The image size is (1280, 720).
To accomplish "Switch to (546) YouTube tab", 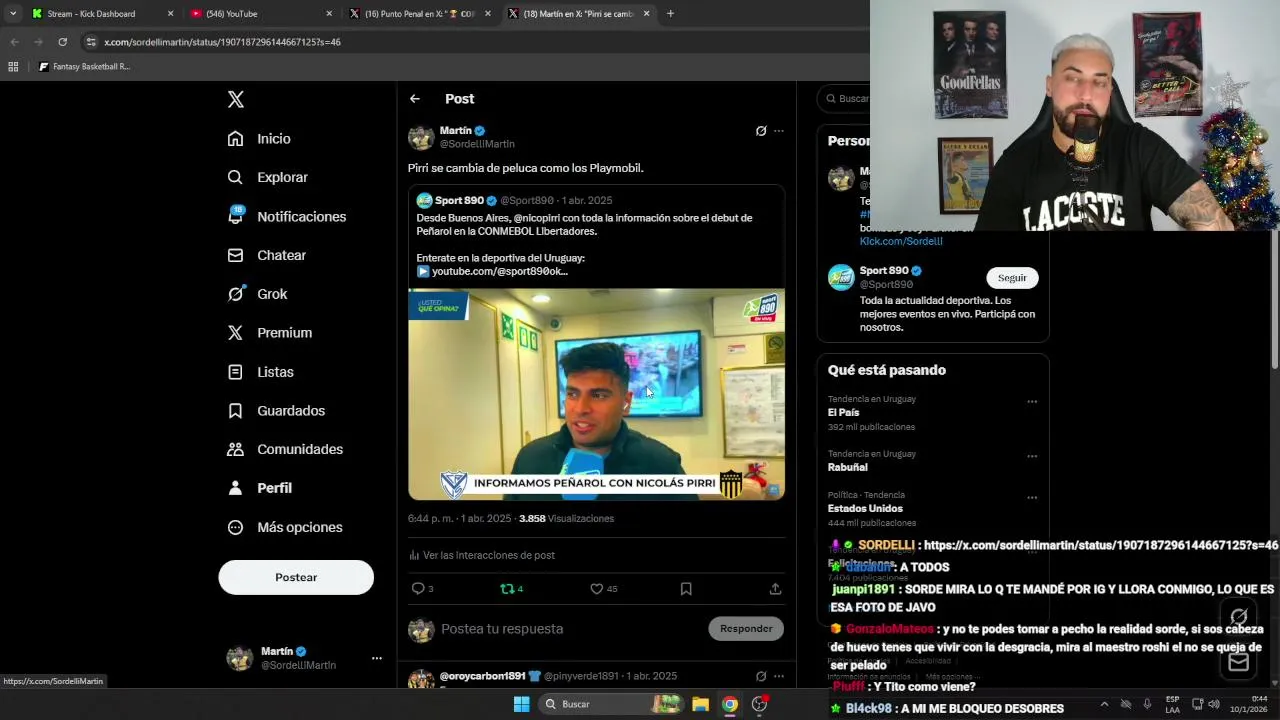I will pyautogui.click(x=262, y=14).
